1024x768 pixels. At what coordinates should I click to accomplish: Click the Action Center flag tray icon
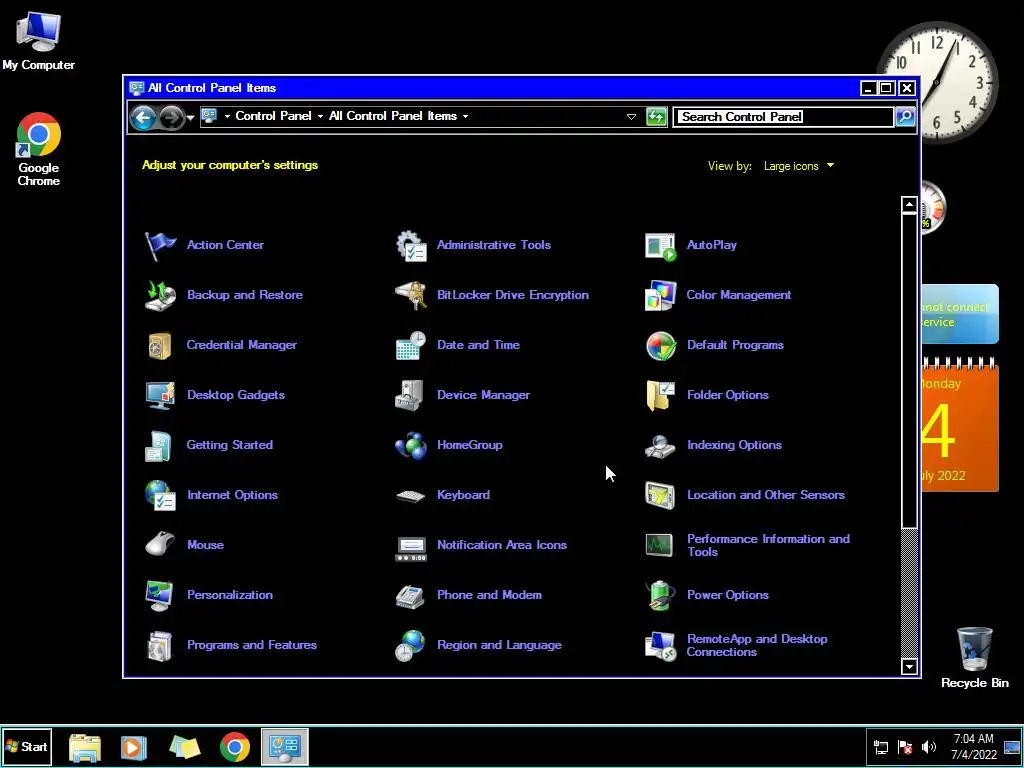[905, 747]
